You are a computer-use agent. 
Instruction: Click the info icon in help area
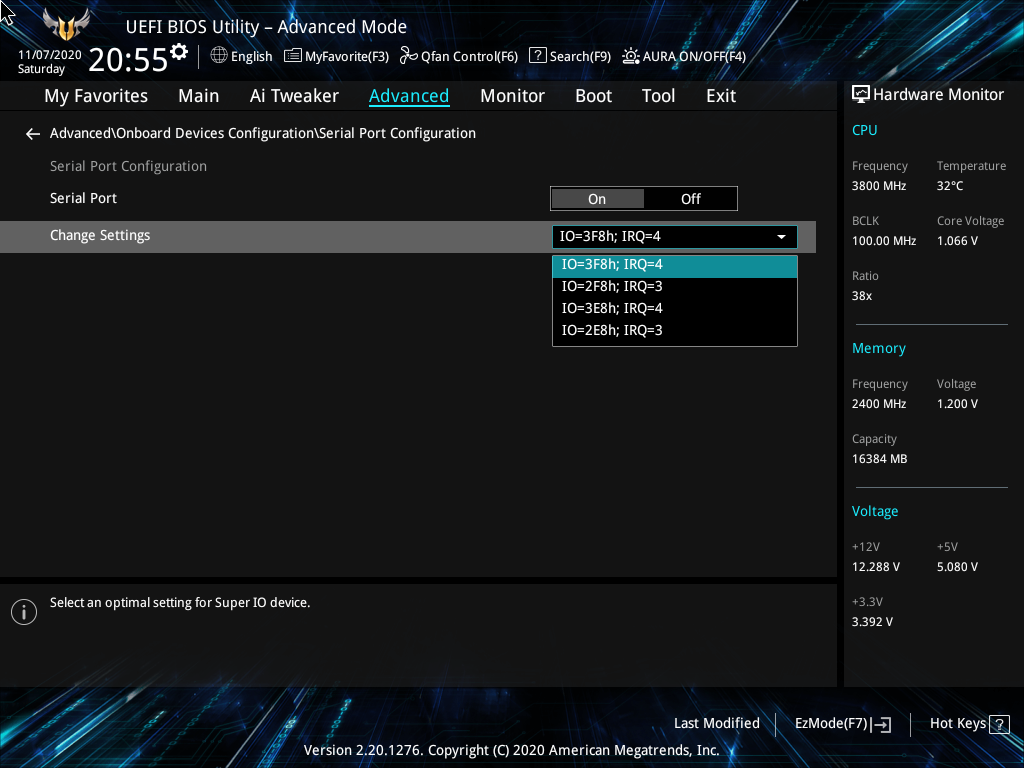point(24,612)
